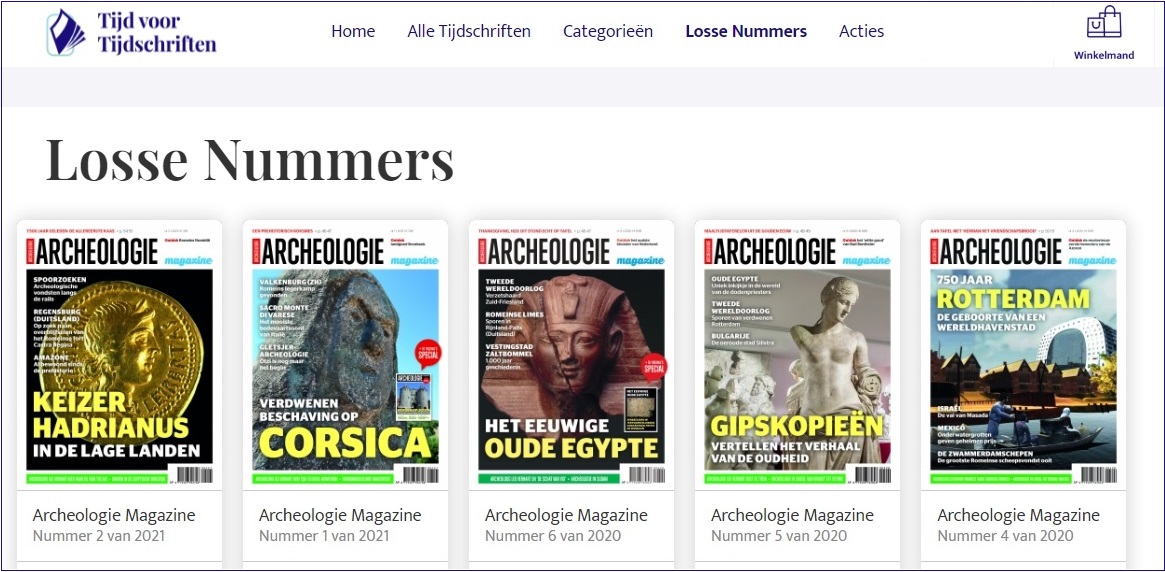Open the Corsica magazine cover
This screenshot has width=1165, height=572.
pos(345,354)
